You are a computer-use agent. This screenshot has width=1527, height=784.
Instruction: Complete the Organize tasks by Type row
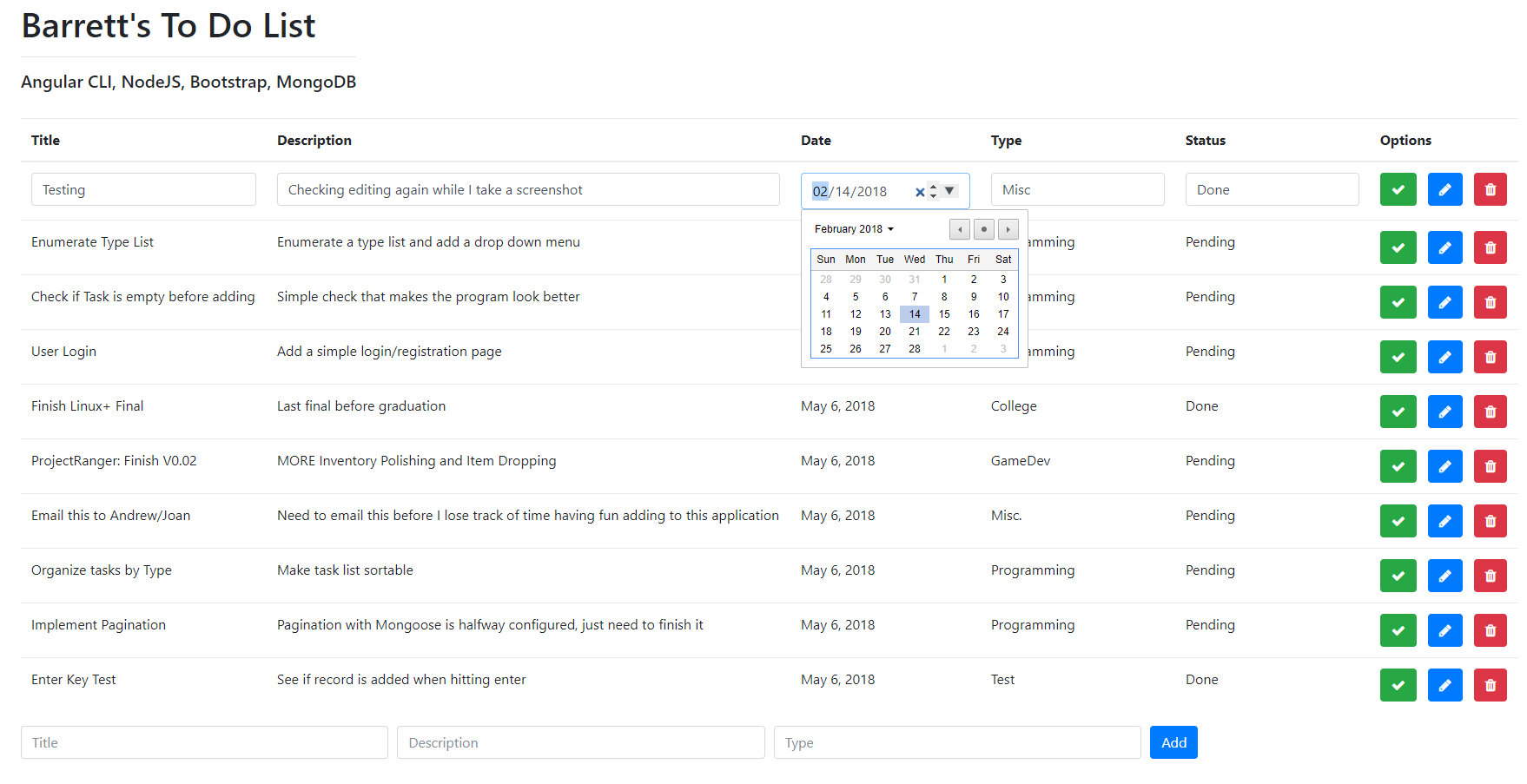pyautogui.click(x=1398, y=576)
